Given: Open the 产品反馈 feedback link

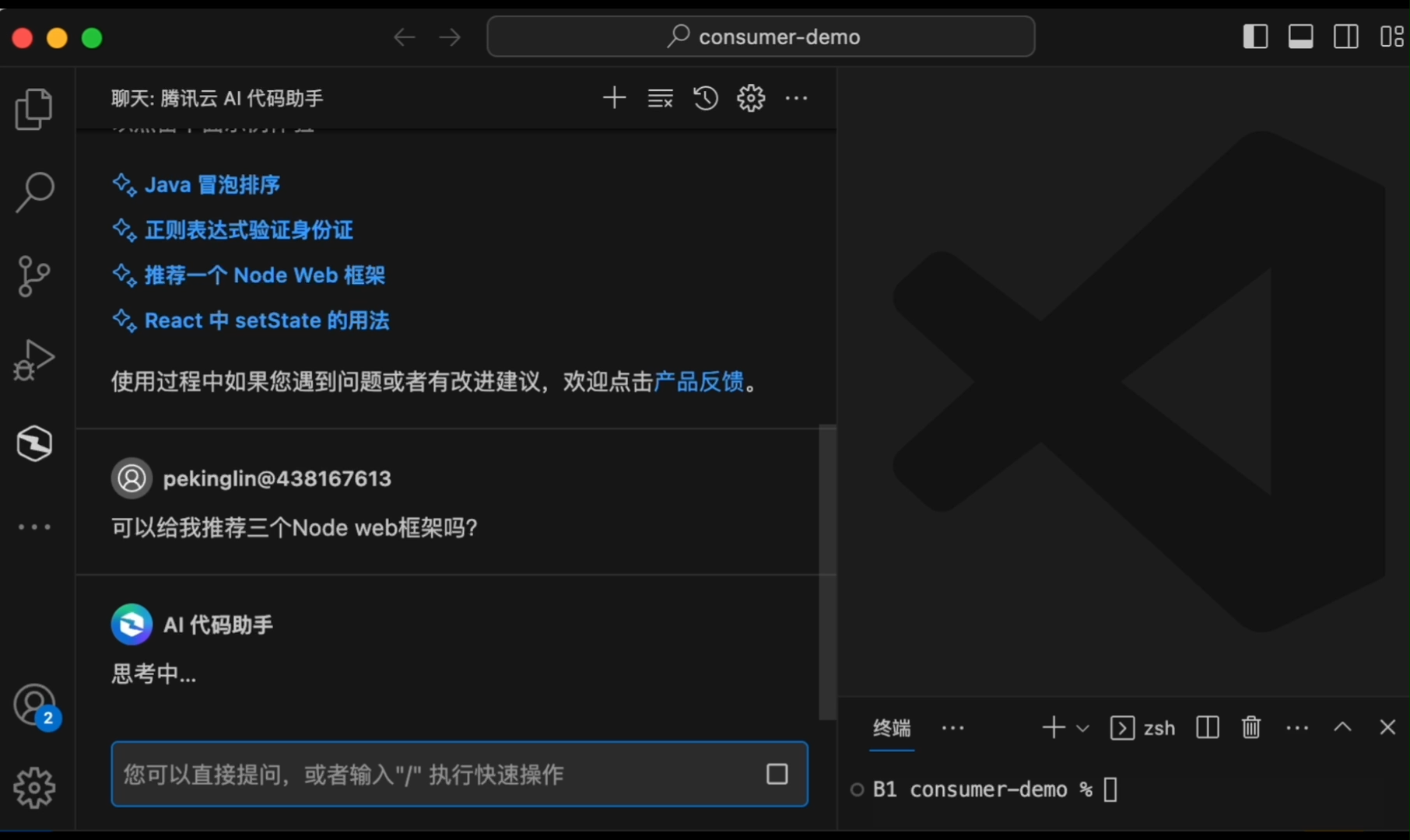Looking at the screenshot, I should [x=699, y=381].
